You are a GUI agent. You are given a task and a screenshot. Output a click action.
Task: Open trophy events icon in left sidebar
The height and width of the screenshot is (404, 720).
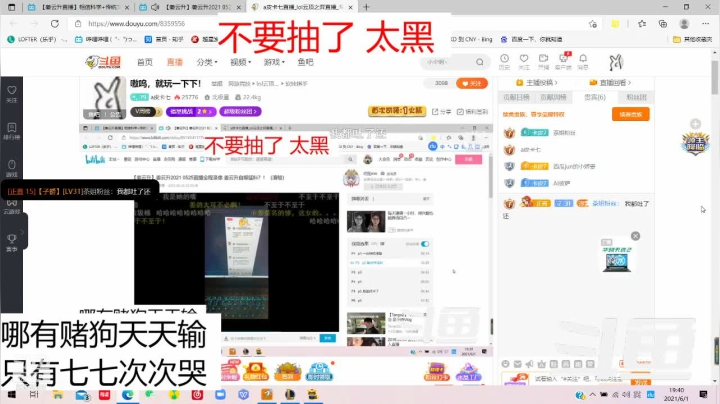click(x=12, y=242)
